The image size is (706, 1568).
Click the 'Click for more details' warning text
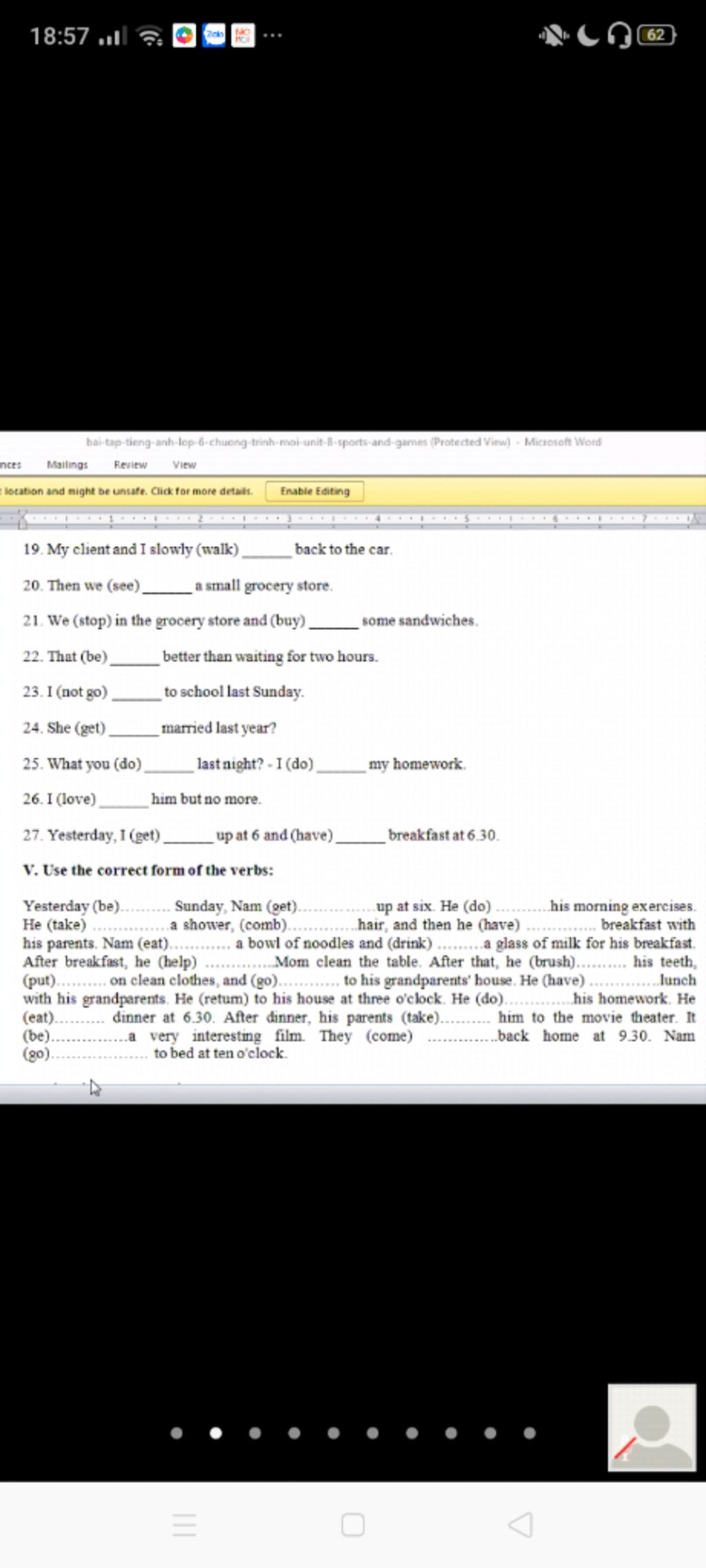point(201,491)
